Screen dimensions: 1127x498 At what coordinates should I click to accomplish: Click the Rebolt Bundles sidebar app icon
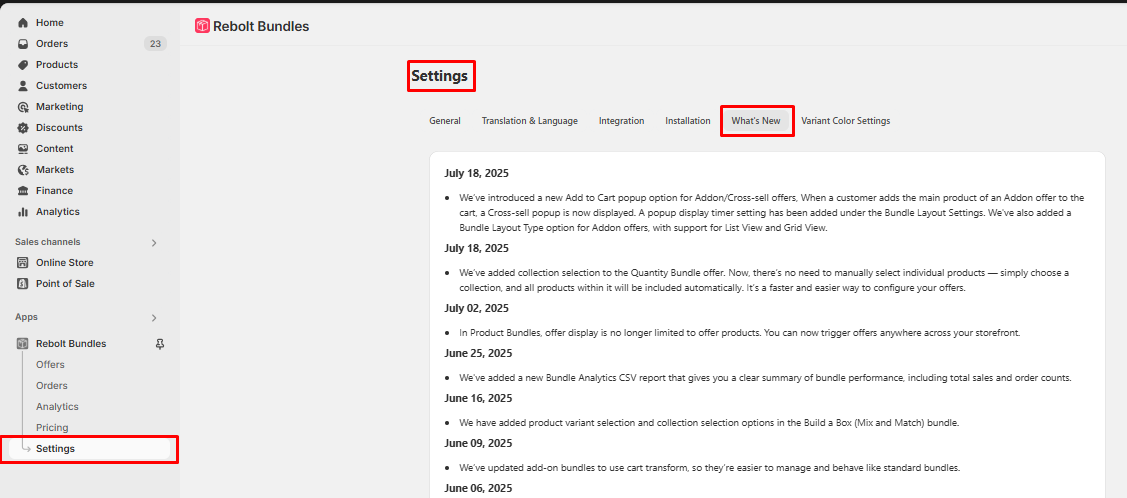tap(23, 343)
